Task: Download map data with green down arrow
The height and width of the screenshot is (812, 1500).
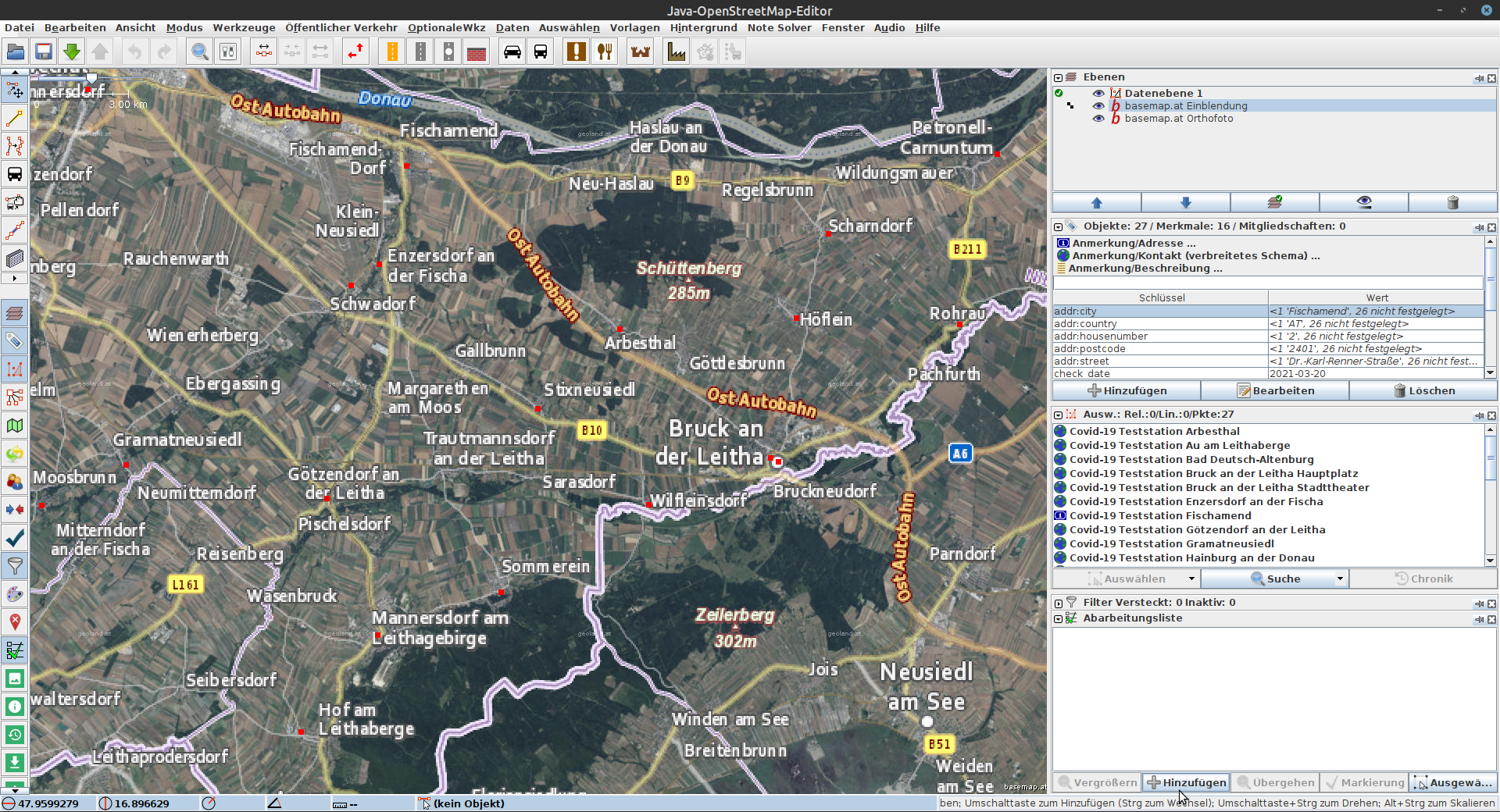Action: [72, 52]
